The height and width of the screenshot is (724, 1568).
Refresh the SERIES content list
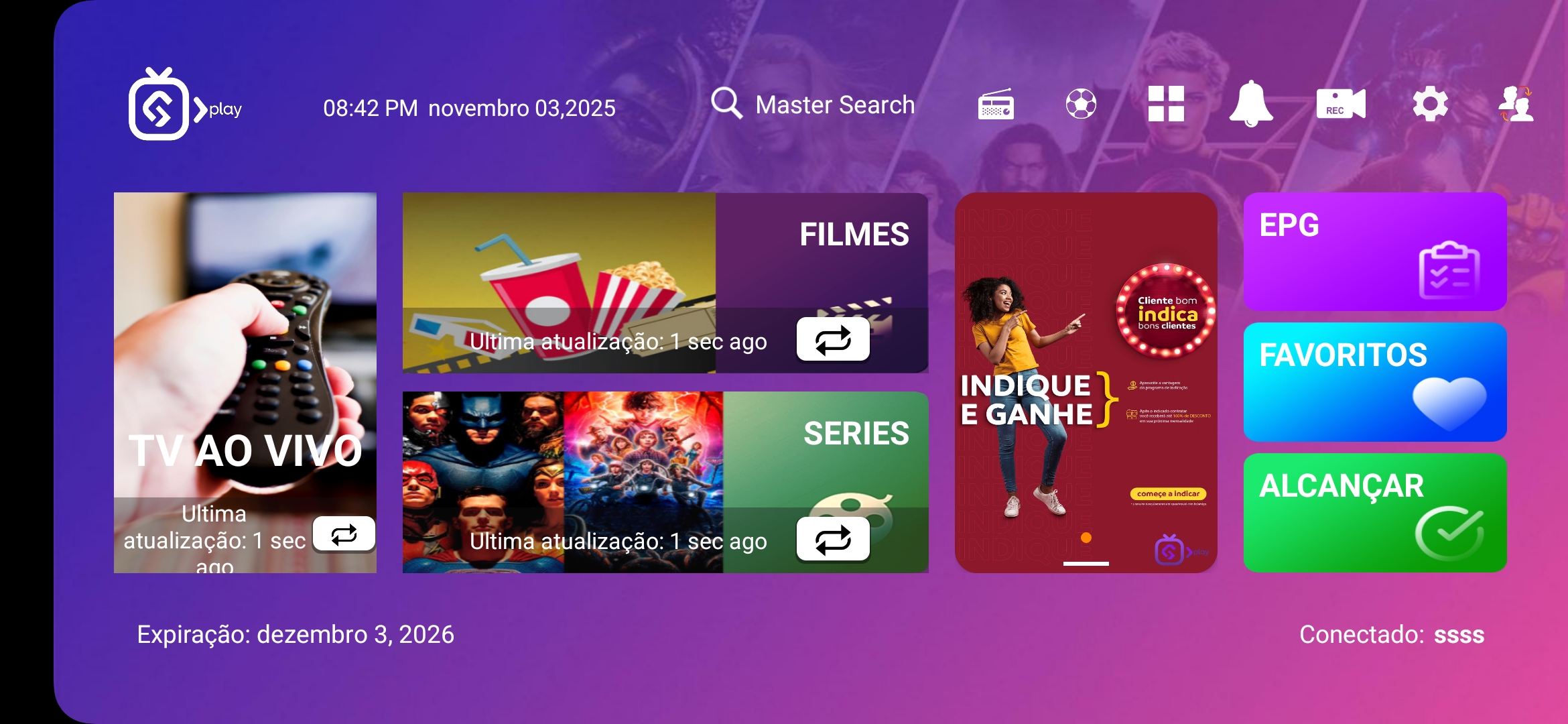pos(833,539)
